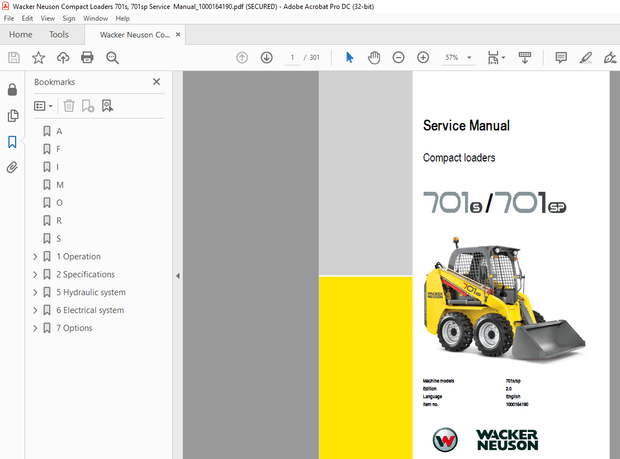Switch to the Tools tab

pos(59,35)
